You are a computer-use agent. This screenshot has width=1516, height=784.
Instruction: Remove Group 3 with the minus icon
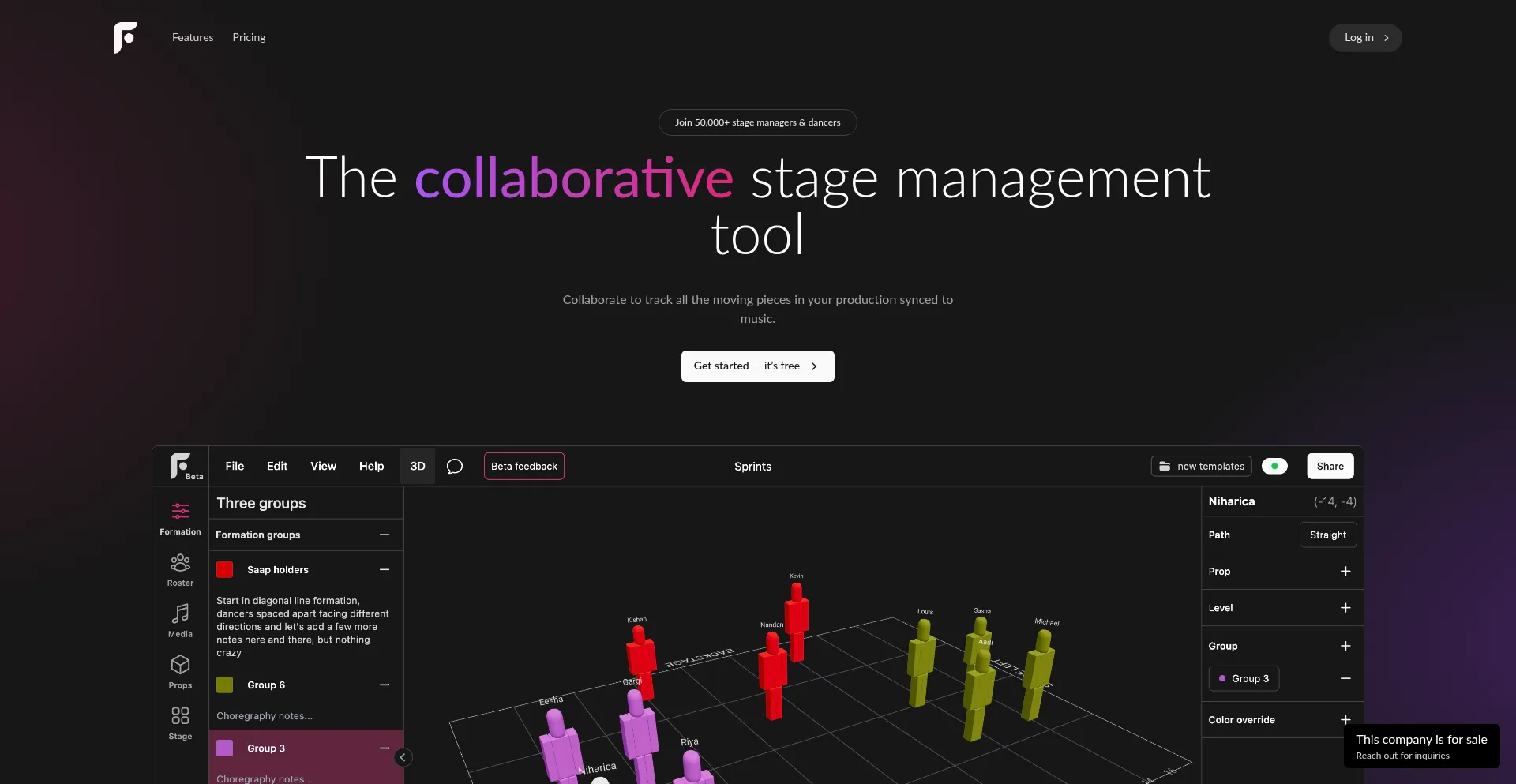tap(1345, 678)
